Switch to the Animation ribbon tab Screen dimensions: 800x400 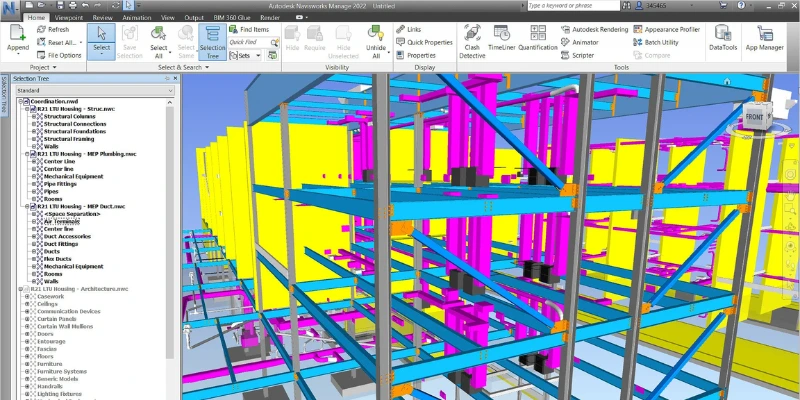point(137,17)
